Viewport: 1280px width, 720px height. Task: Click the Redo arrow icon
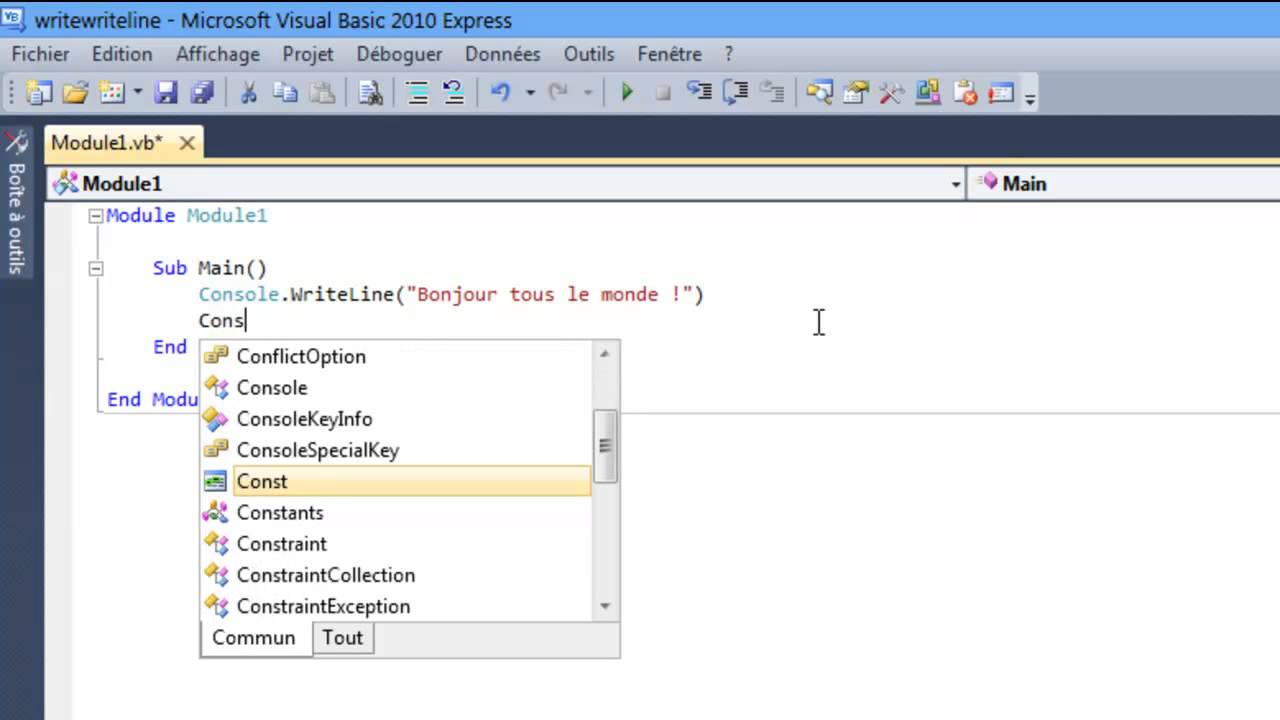pyautogui.click(x=559, y=93)
